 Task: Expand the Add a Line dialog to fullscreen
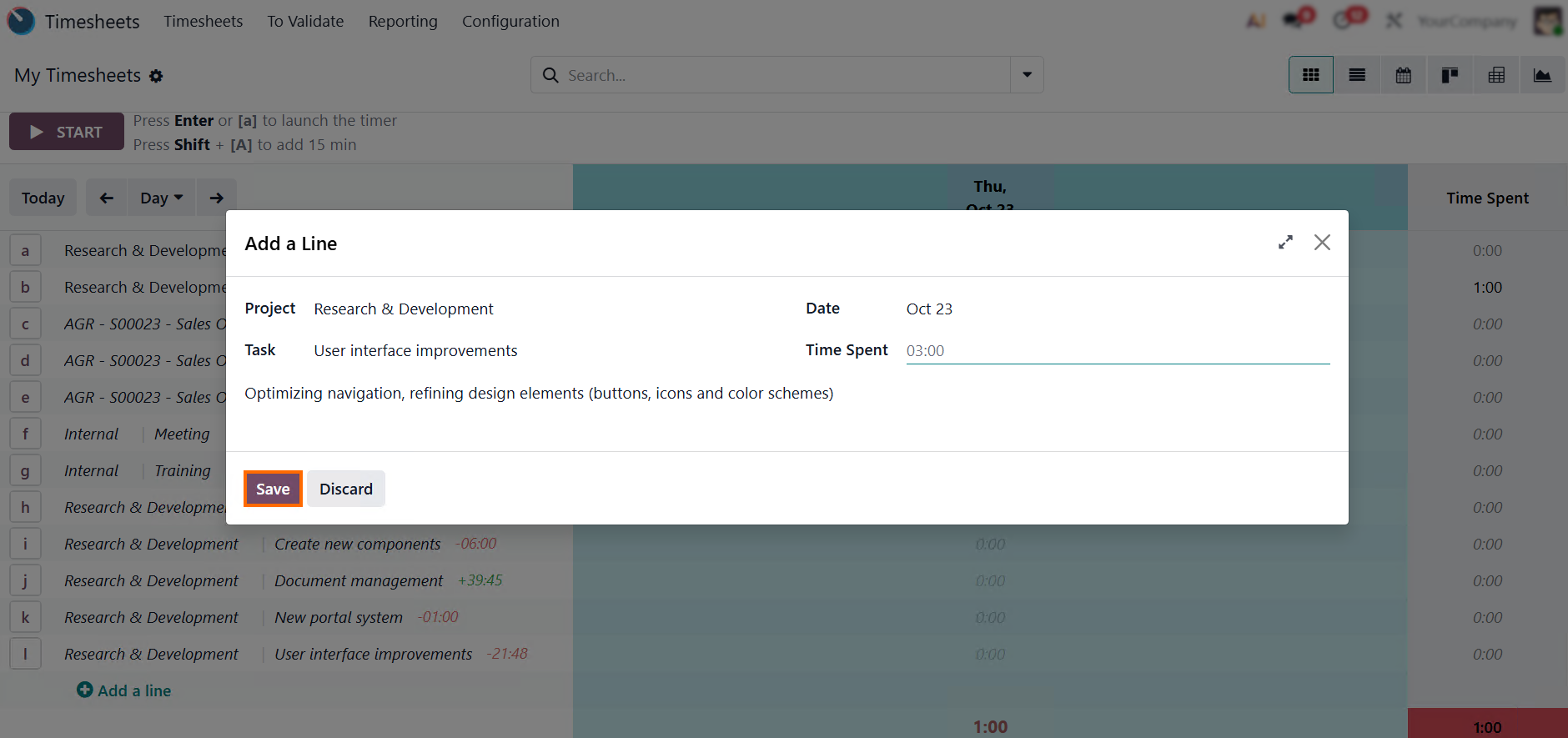pyautogui.click(x=1285, y=243)
